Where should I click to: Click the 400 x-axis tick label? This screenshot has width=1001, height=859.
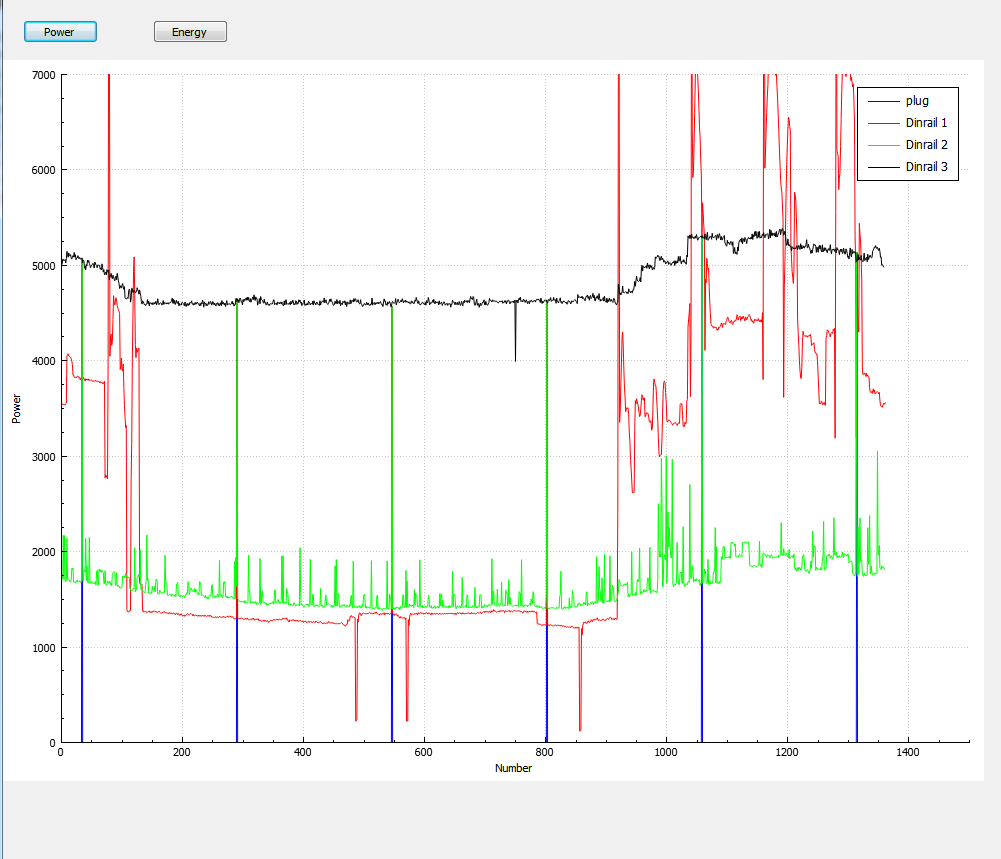(x=303, y=752)
